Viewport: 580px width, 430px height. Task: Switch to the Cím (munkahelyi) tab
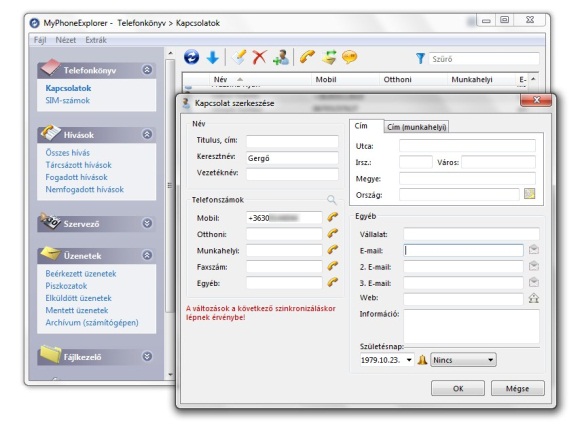(x=417, y=127)
